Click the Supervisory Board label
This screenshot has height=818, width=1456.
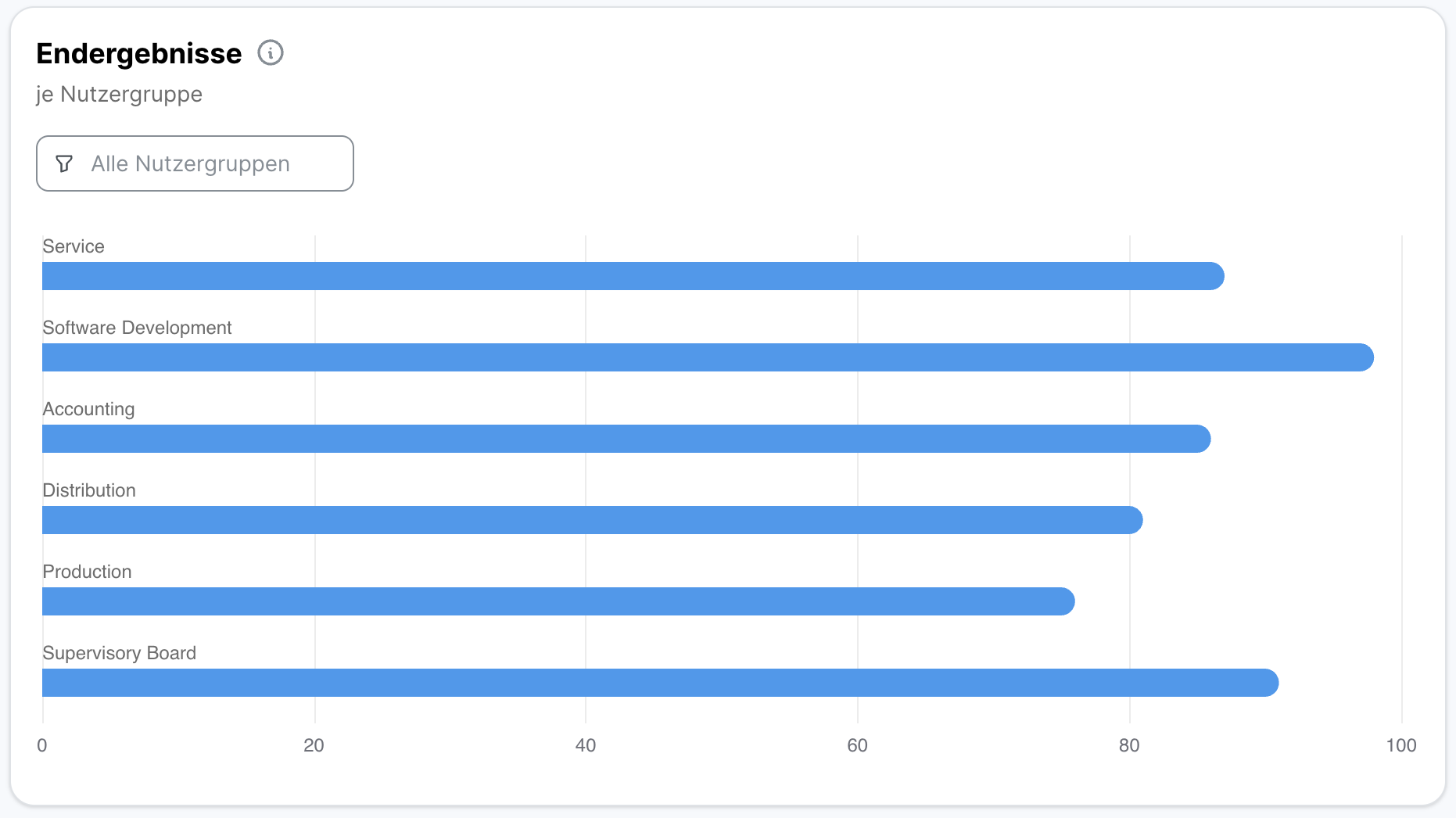[119, 653]
